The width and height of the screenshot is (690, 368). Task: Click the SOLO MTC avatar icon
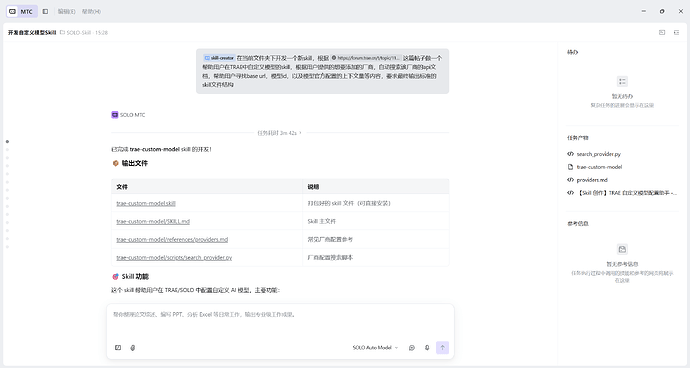click(115, 115)
